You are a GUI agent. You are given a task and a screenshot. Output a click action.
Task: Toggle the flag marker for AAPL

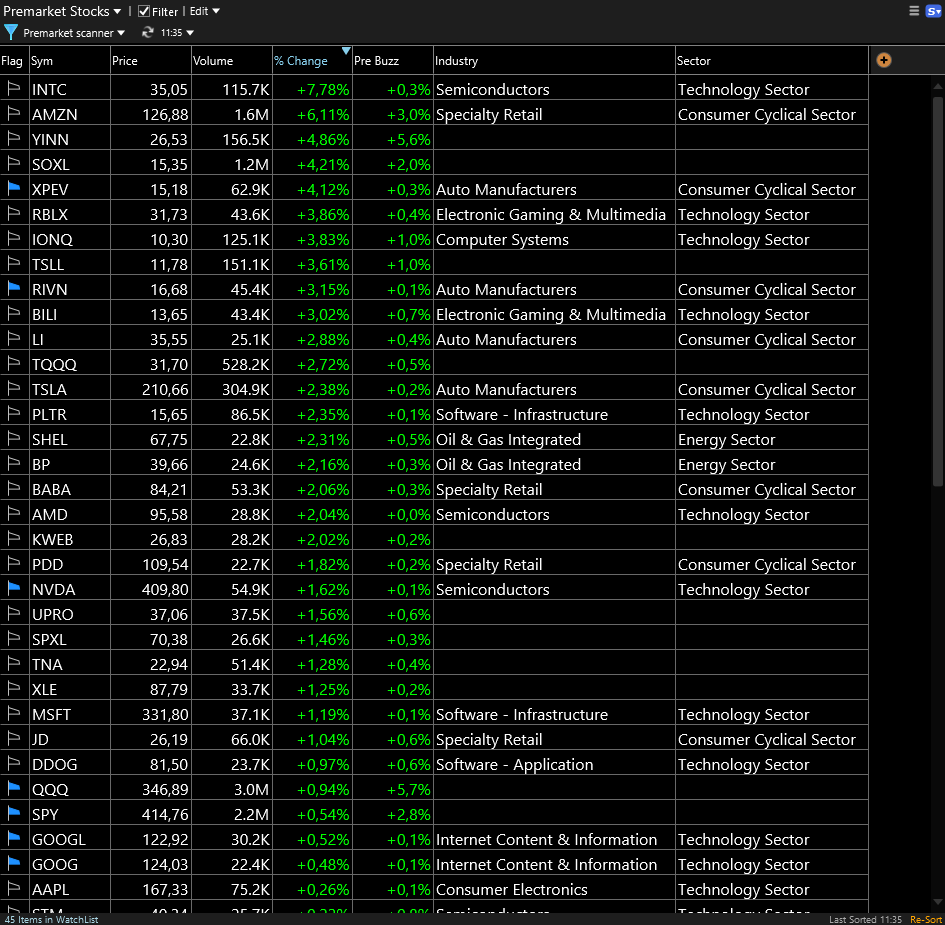[x=13, y=888]
